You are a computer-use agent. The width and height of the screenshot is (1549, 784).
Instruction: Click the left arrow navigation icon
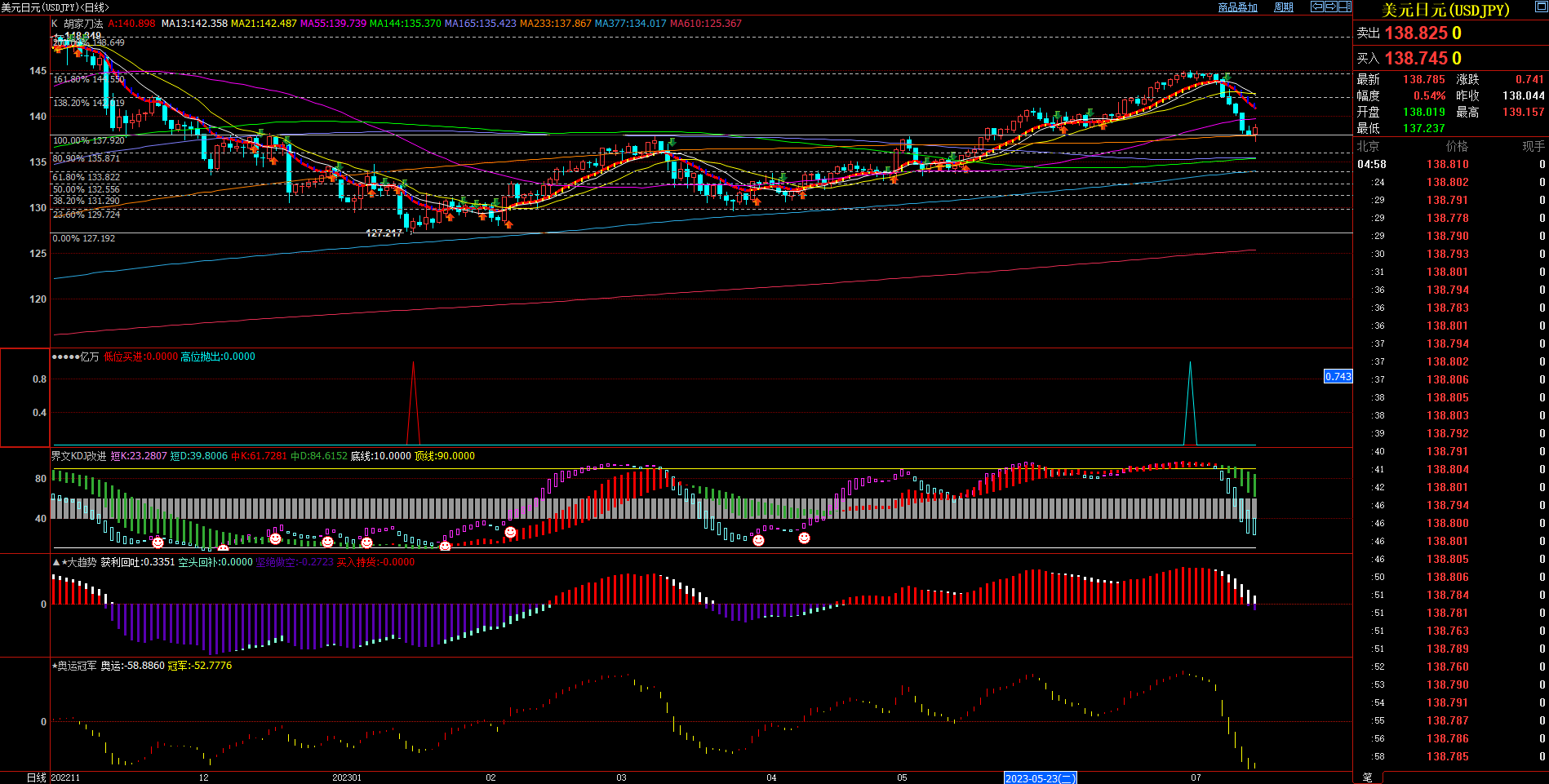point(1316,7)
